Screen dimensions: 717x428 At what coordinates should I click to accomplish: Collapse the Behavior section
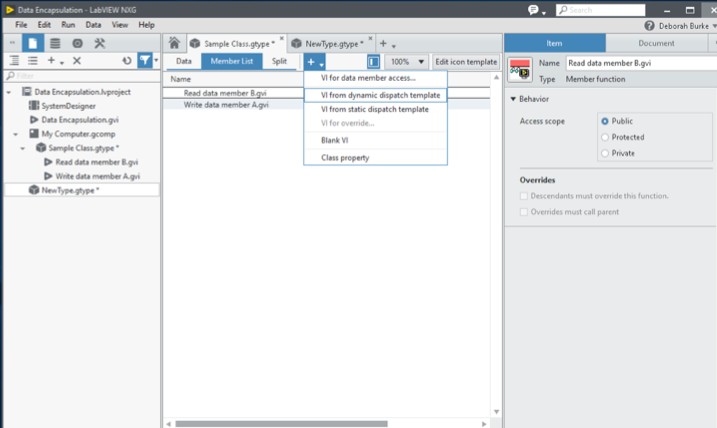pyautogui.click(x=513, y=99)
